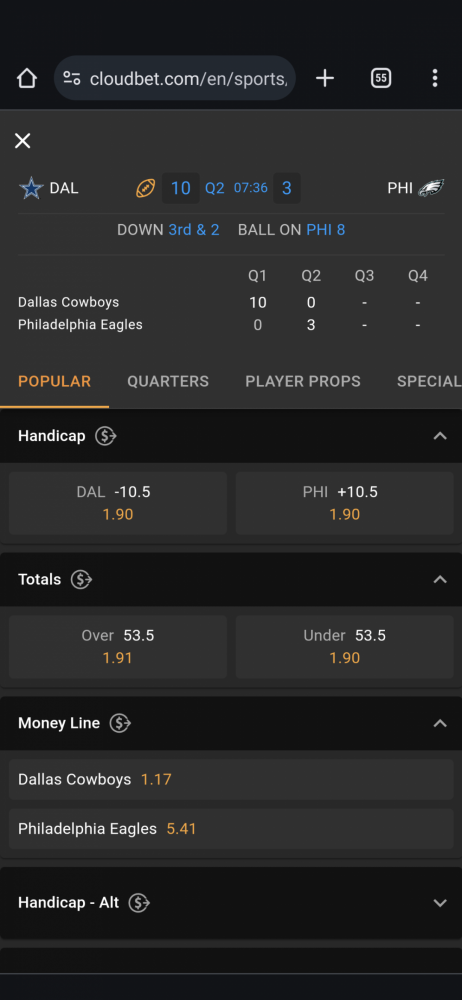Screen dimensions: 462x1000
Task: Open the browser three-dot menu
Action: tap(435, 78)
